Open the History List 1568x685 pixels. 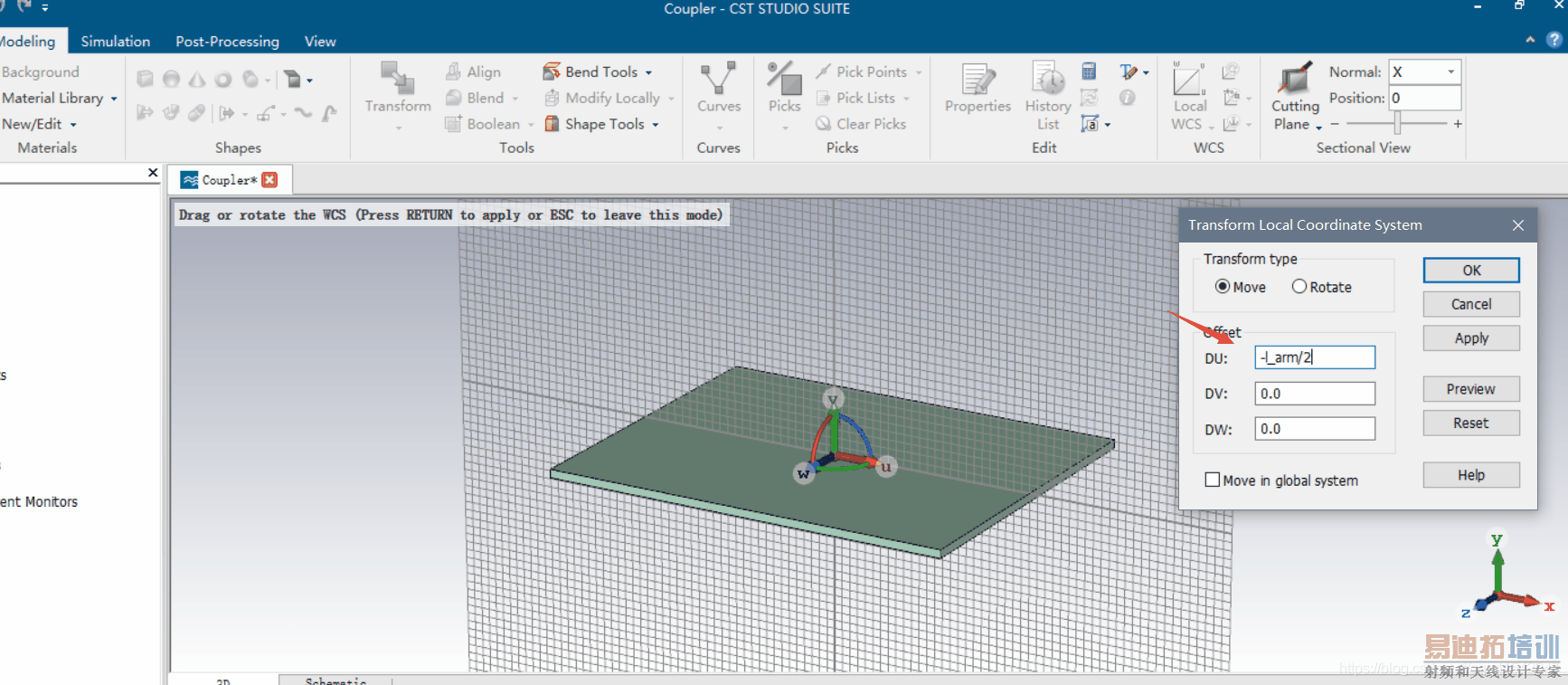[x=1048, y=96]
